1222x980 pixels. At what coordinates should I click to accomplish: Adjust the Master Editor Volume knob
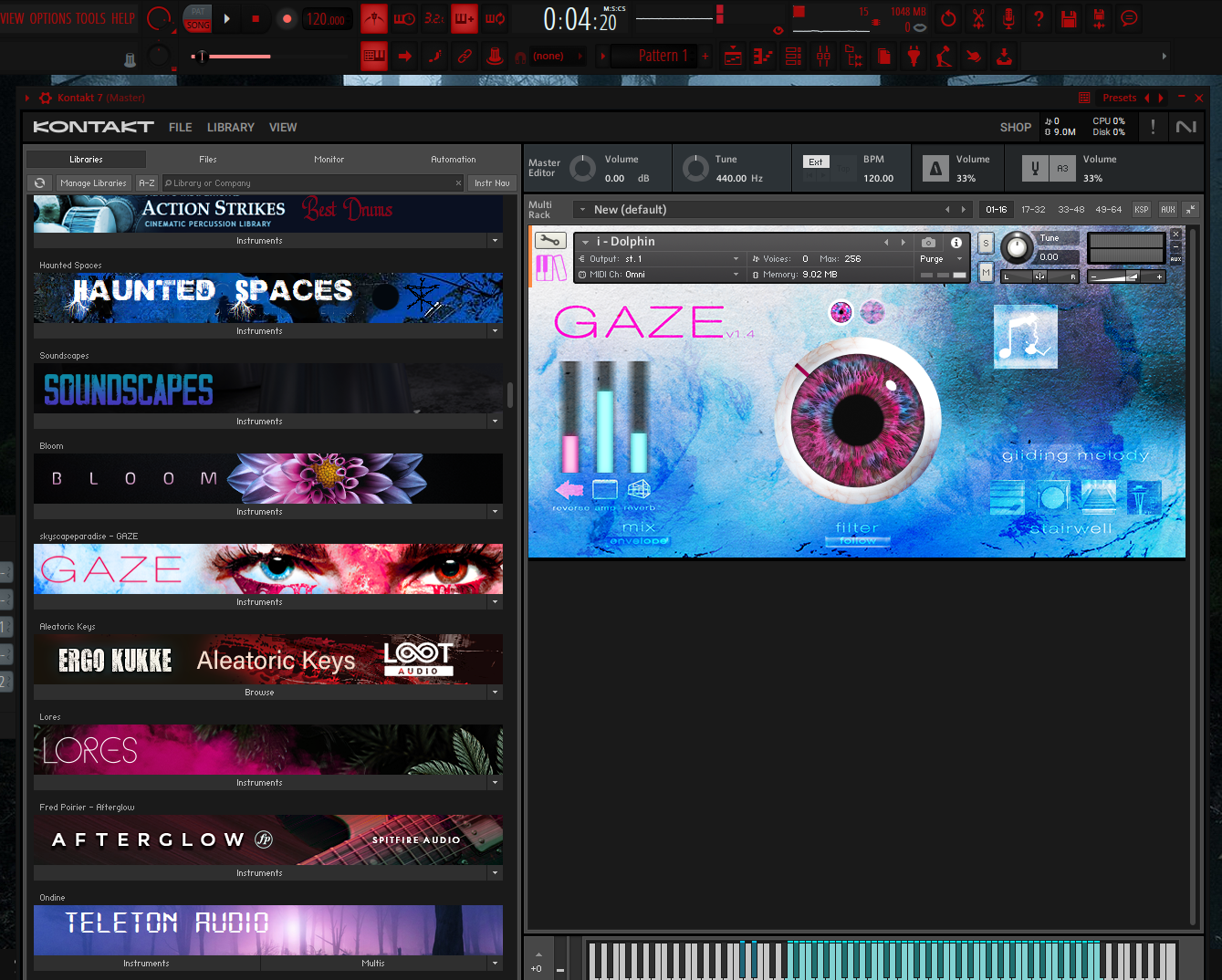point(582,168)
